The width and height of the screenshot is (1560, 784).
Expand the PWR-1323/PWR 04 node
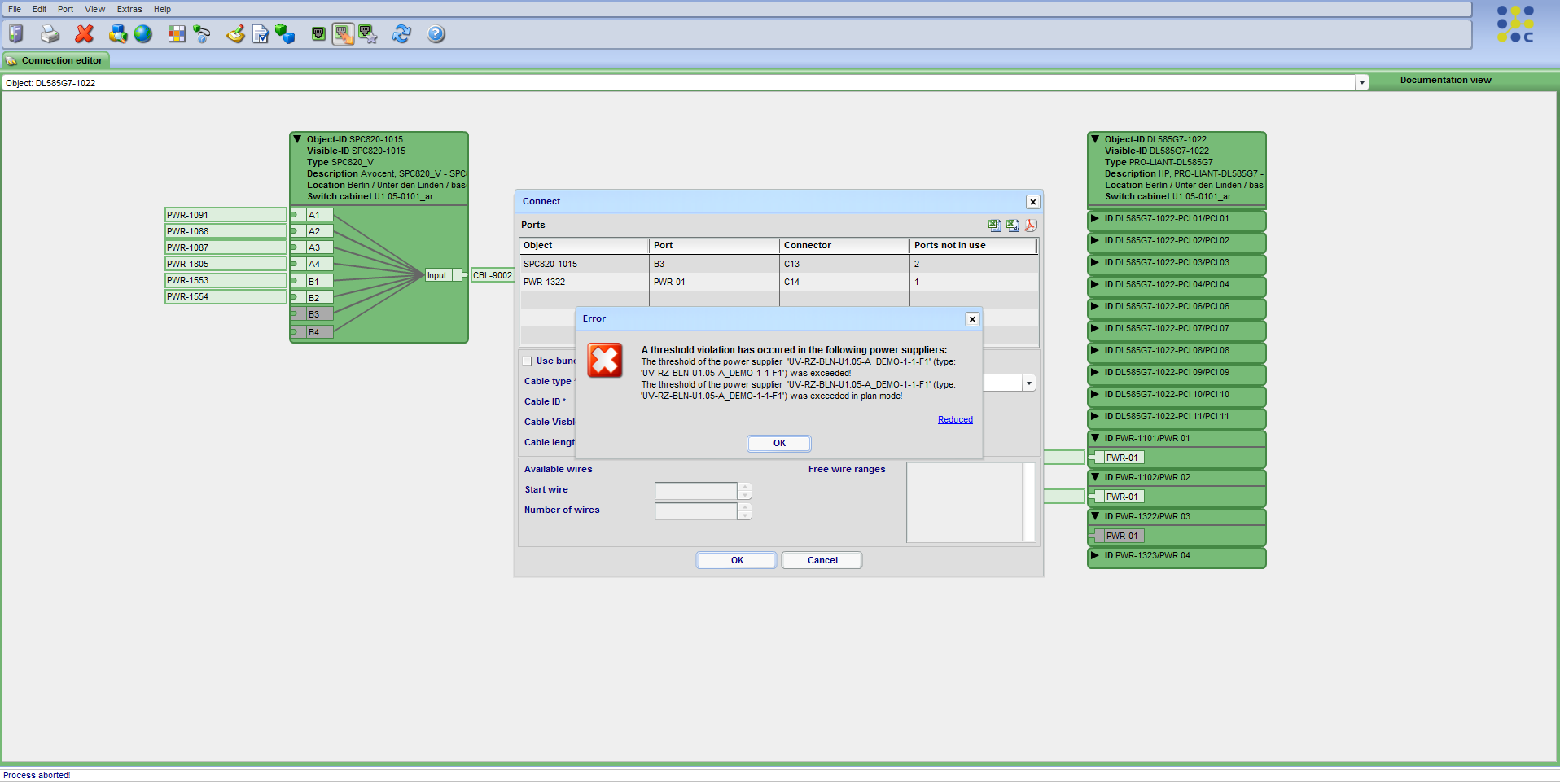pos(1095,555)
